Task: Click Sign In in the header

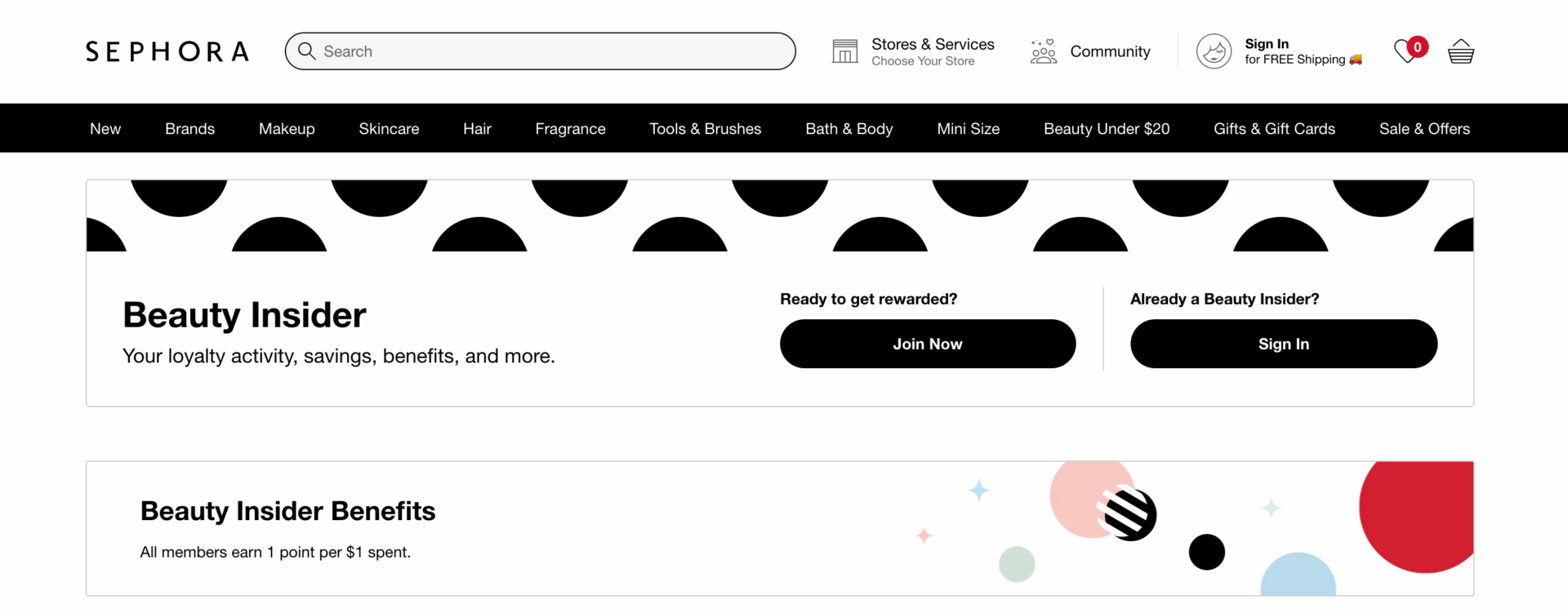Action: (1267, 44)
